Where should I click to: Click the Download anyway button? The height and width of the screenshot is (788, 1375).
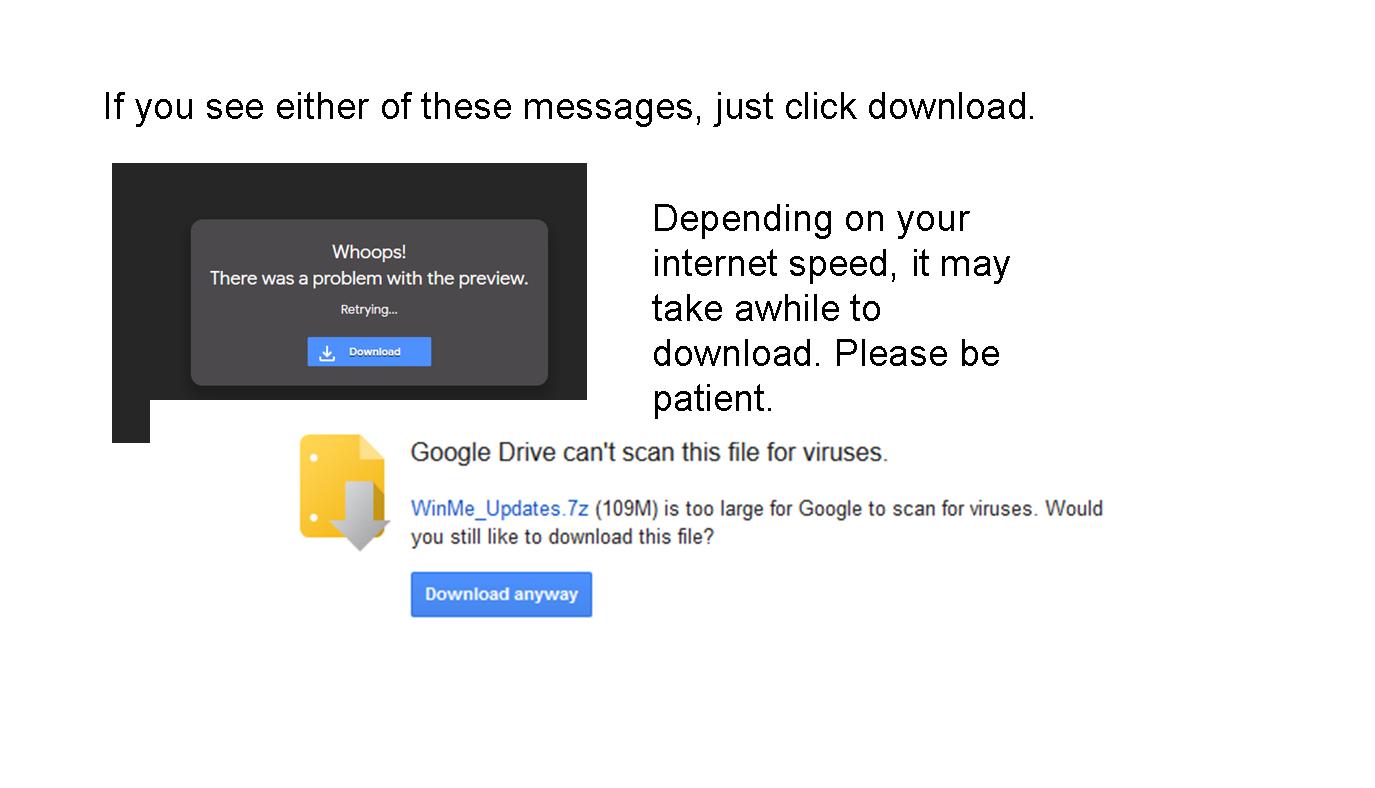pos(501,594)
